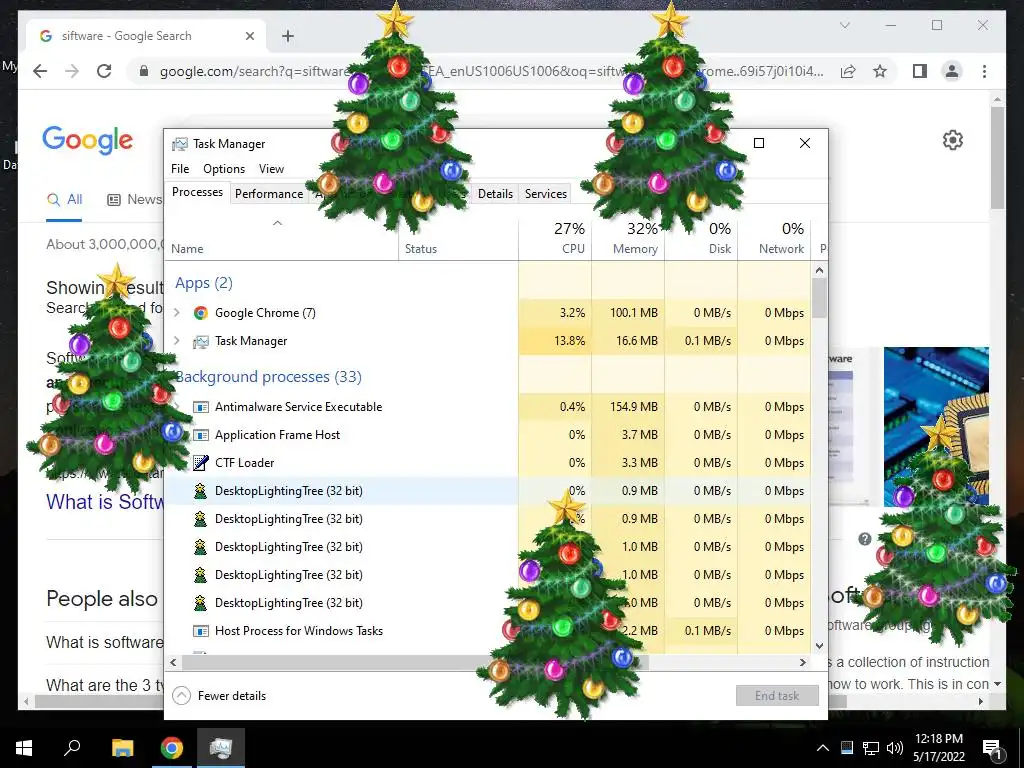Viewport: 1024px width, 768px height.
Task: Select the Application Frame Host row
Action: [488, 435]
